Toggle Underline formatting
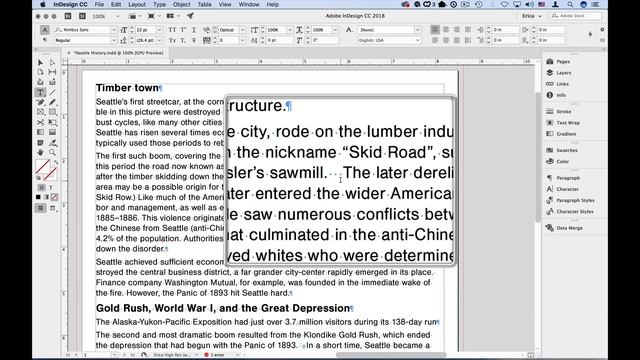Screen dimensions: 640x360 [194, 30]
